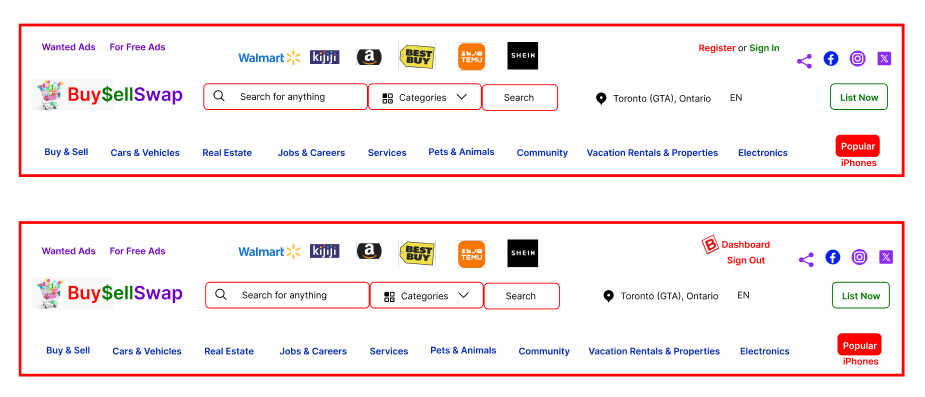Open the EN language selector in Dashboard header
The width and height of the screenshot is (925, 397).
[x=743, y=295]
